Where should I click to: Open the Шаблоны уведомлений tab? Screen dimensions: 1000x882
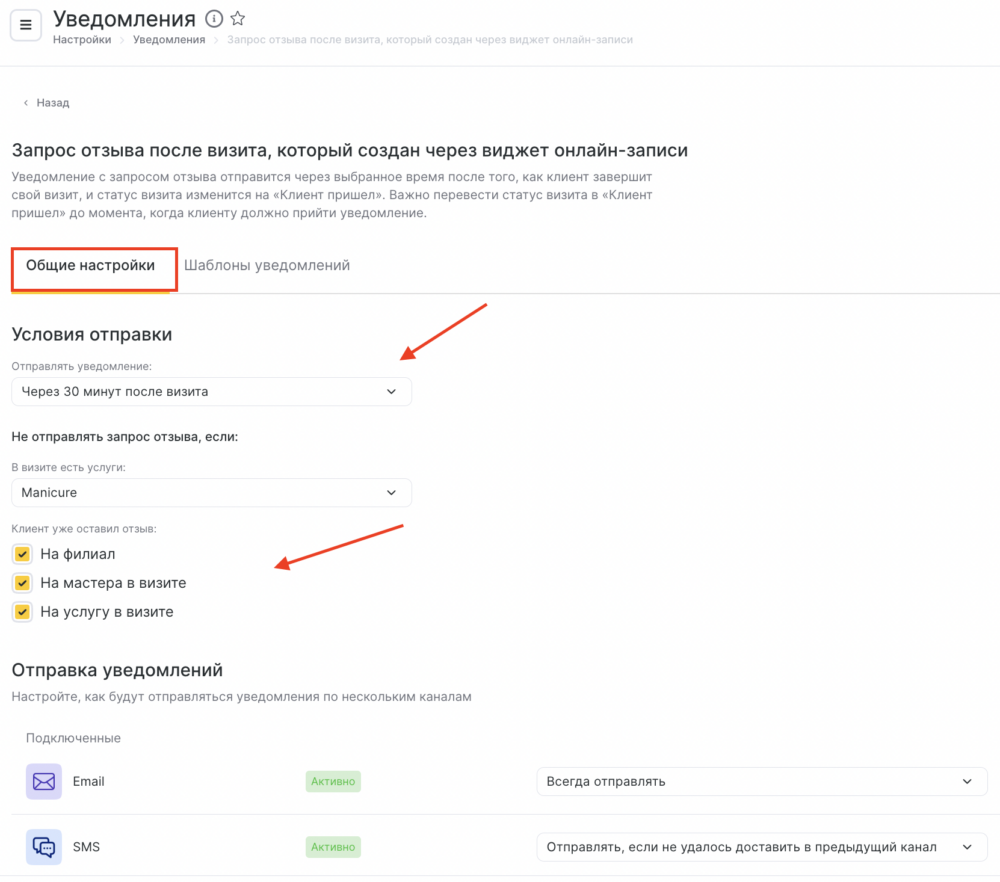click(x=267, y=265)
